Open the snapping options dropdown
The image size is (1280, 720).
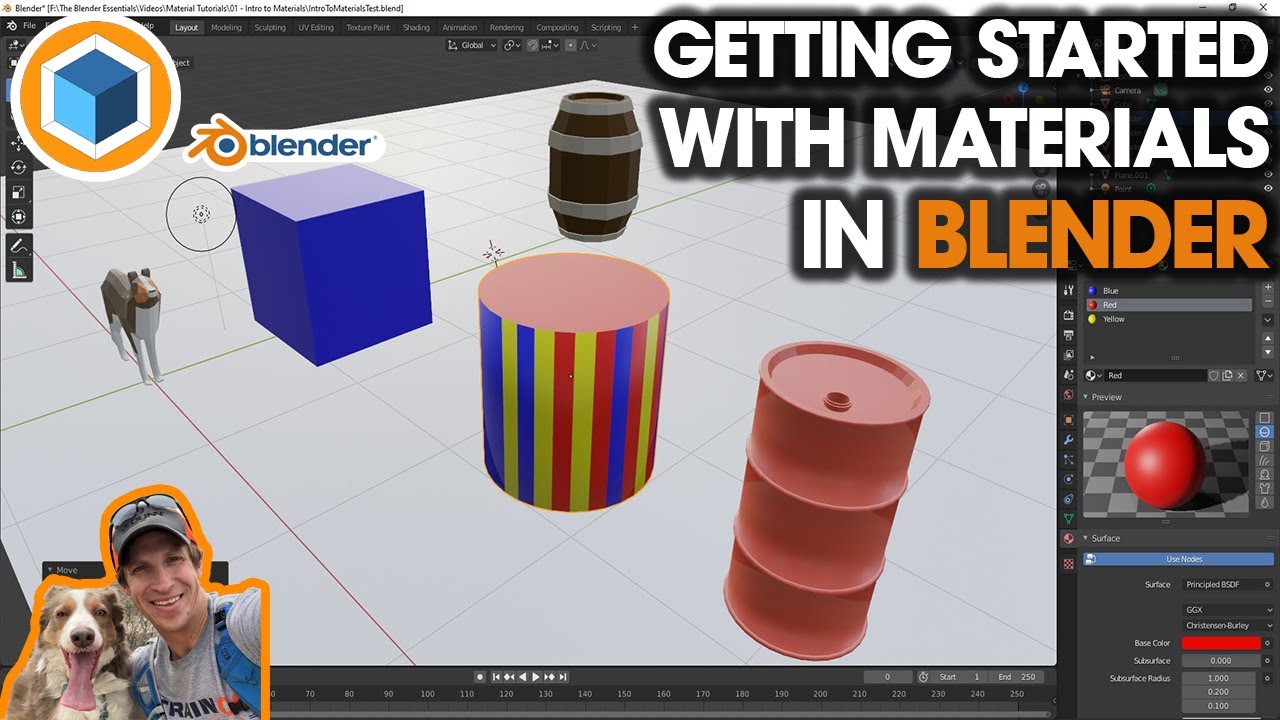point(550,45)
